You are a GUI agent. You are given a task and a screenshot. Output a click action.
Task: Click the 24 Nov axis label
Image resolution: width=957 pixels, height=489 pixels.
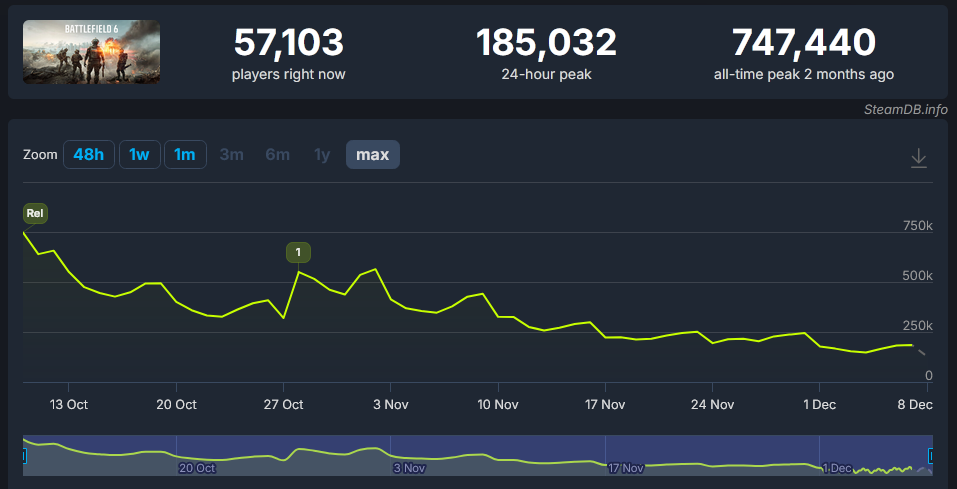coord(713,404)
